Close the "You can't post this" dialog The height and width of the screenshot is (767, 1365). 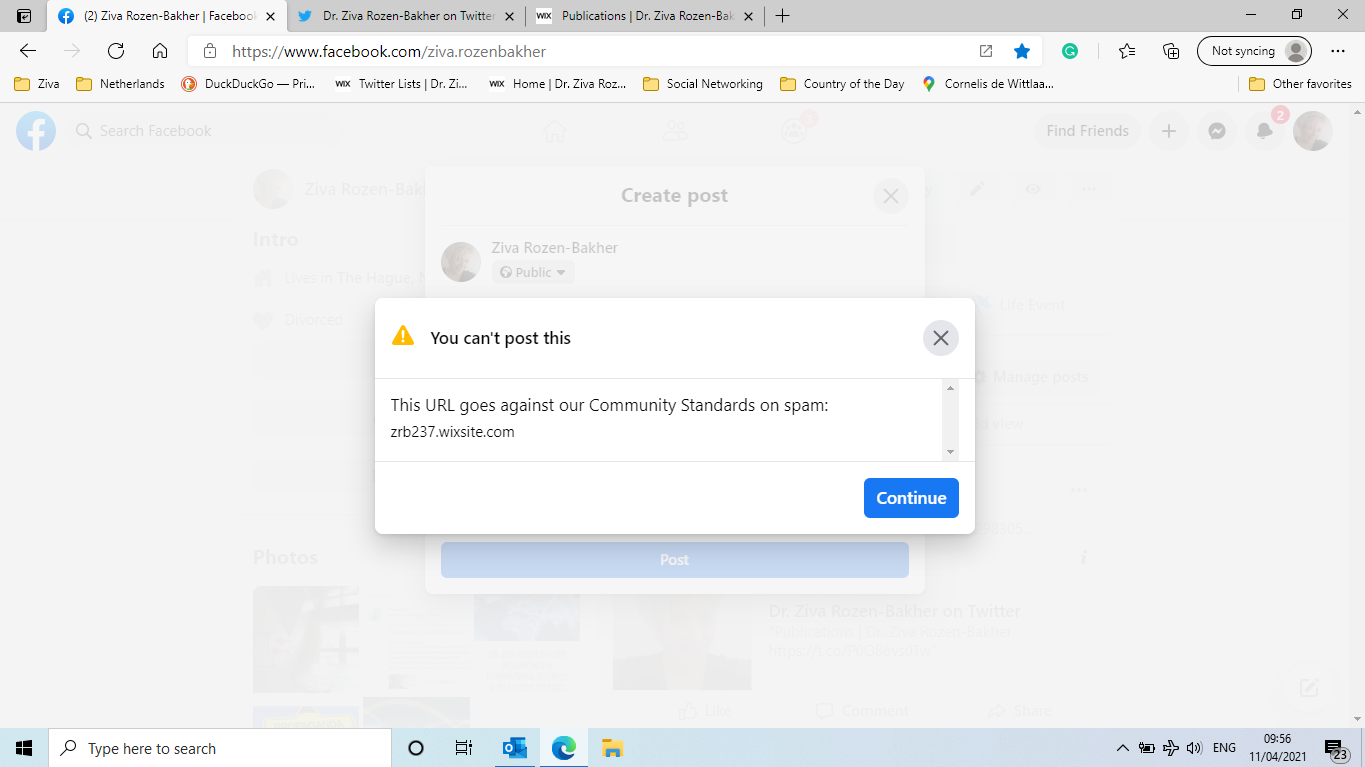[940, 338]
